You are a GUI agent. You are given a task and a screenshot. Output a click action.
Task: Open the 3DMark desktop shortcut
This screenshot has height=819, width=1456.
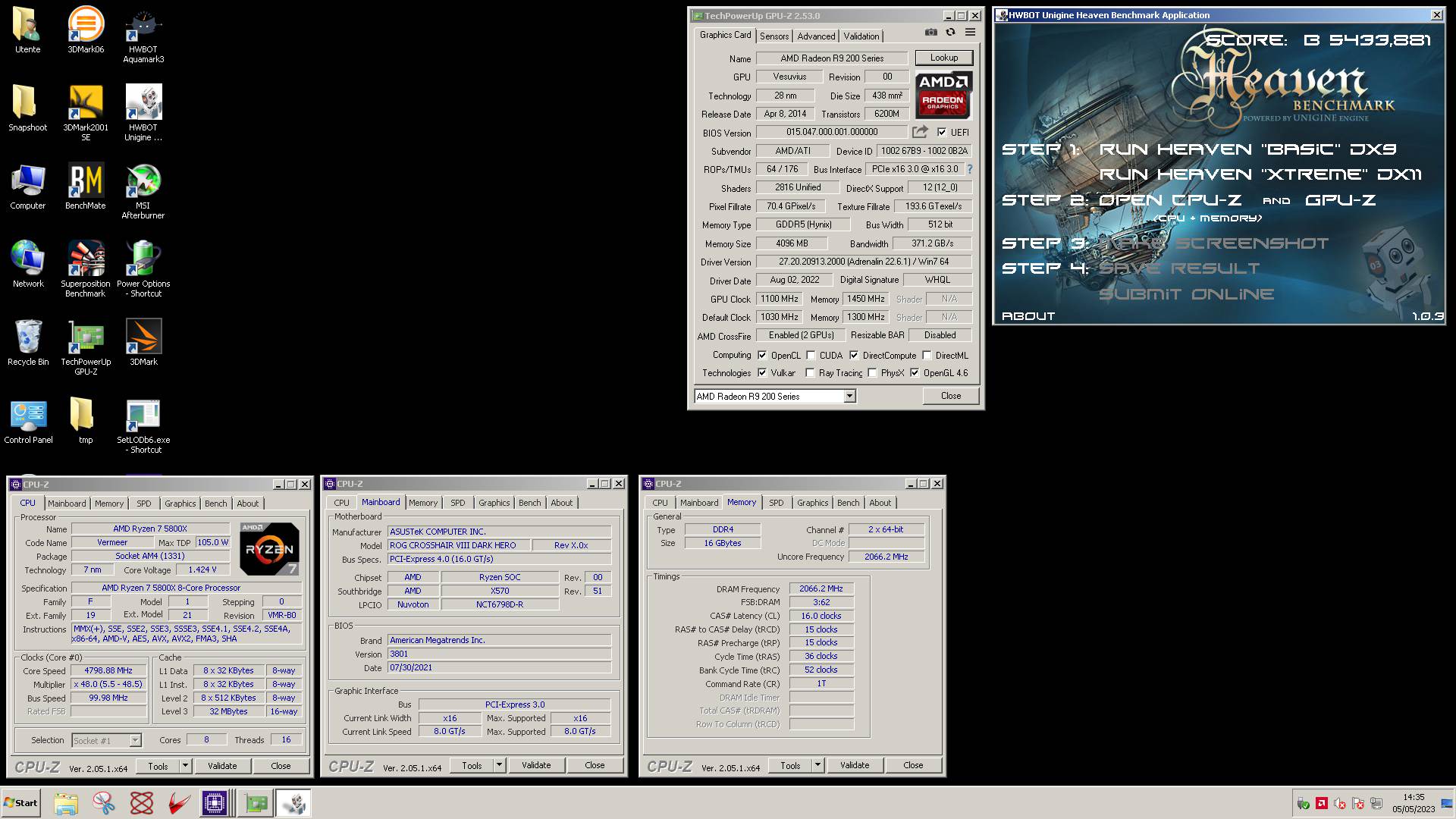(143, 342)
